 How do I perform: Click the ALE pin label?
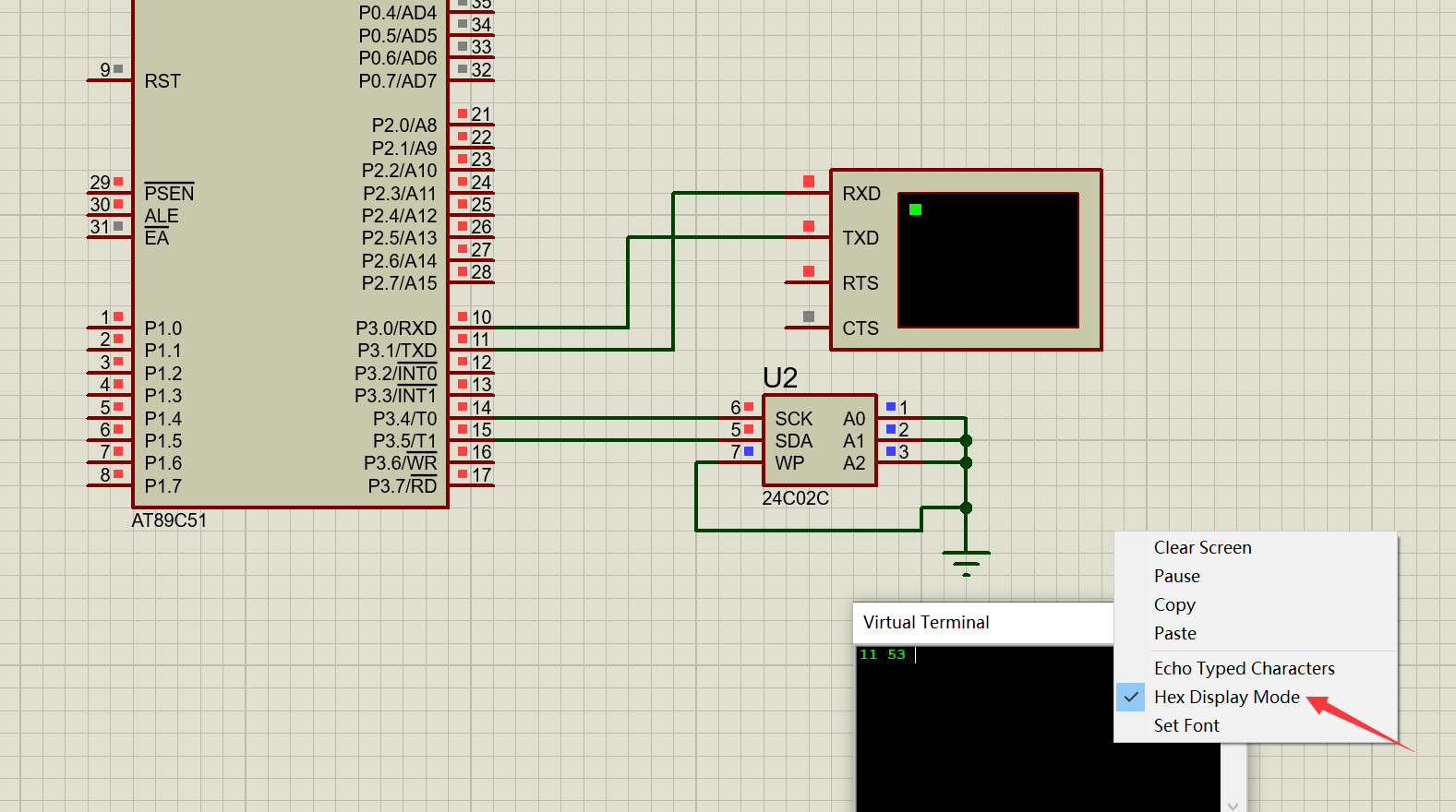pyautogui.click(x=162, y=216)
